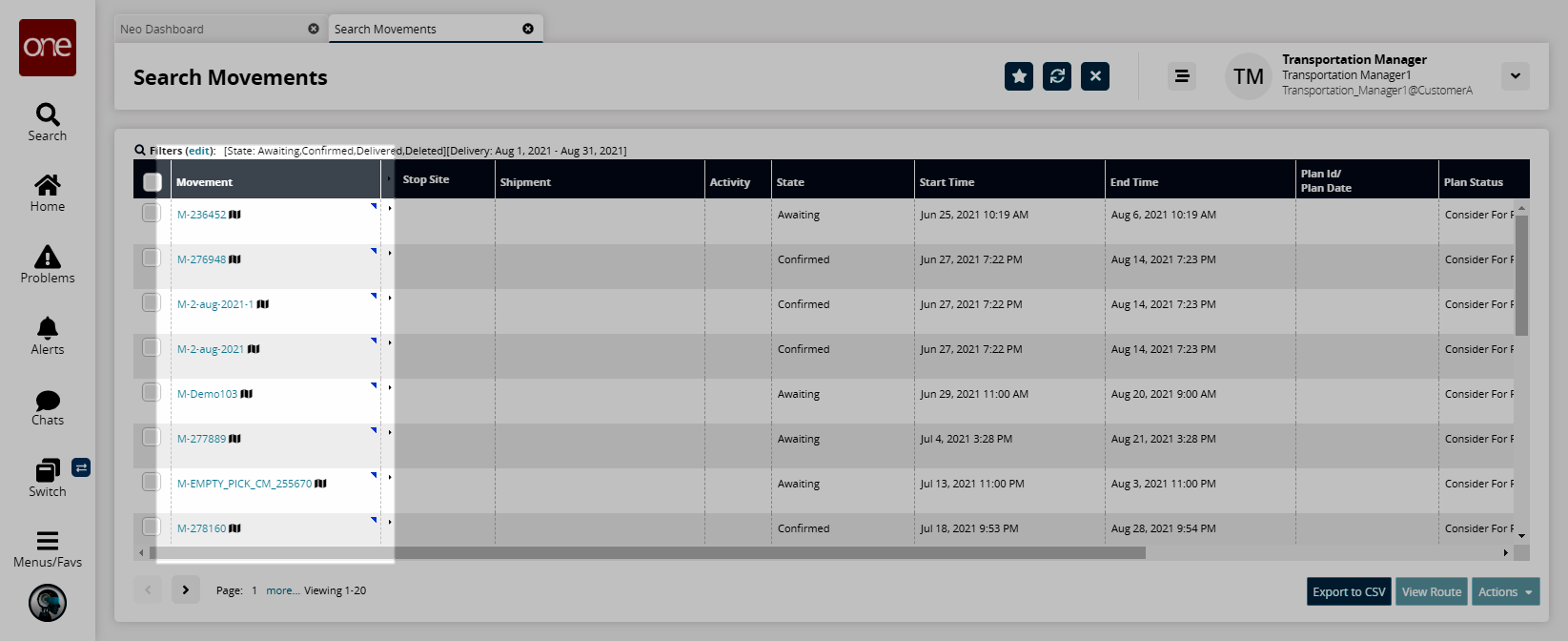Screen dimensions: 1568x641
Task: Add page to favorites with star icon
Action: (1019, 76)
